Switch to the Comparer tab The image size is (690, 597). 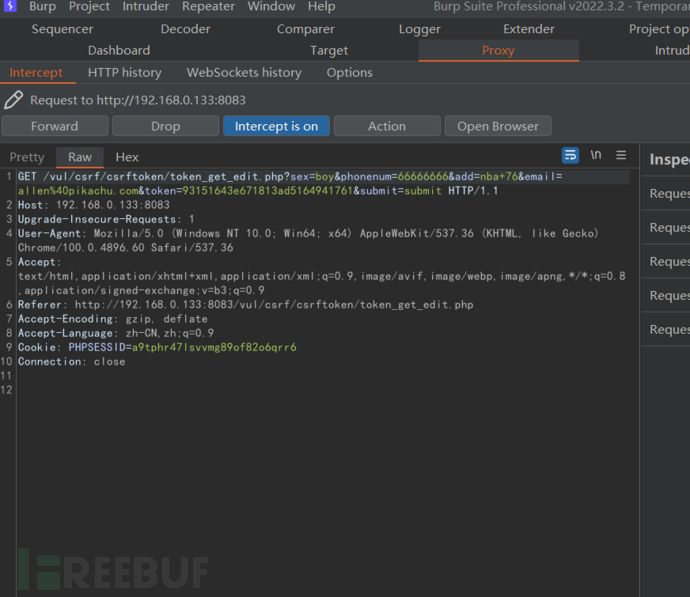coord(305,29)
